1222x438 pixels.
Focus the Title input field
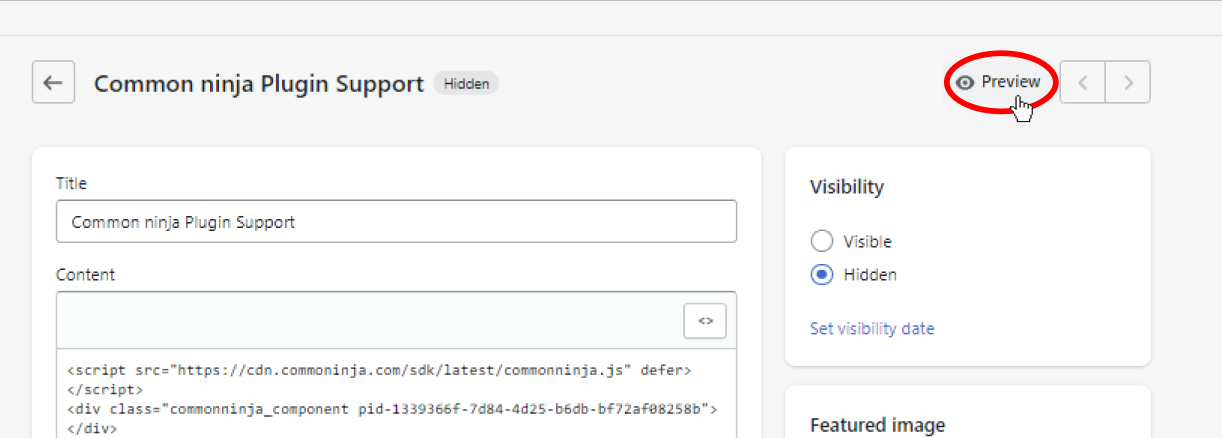click(x=396, y=222)
